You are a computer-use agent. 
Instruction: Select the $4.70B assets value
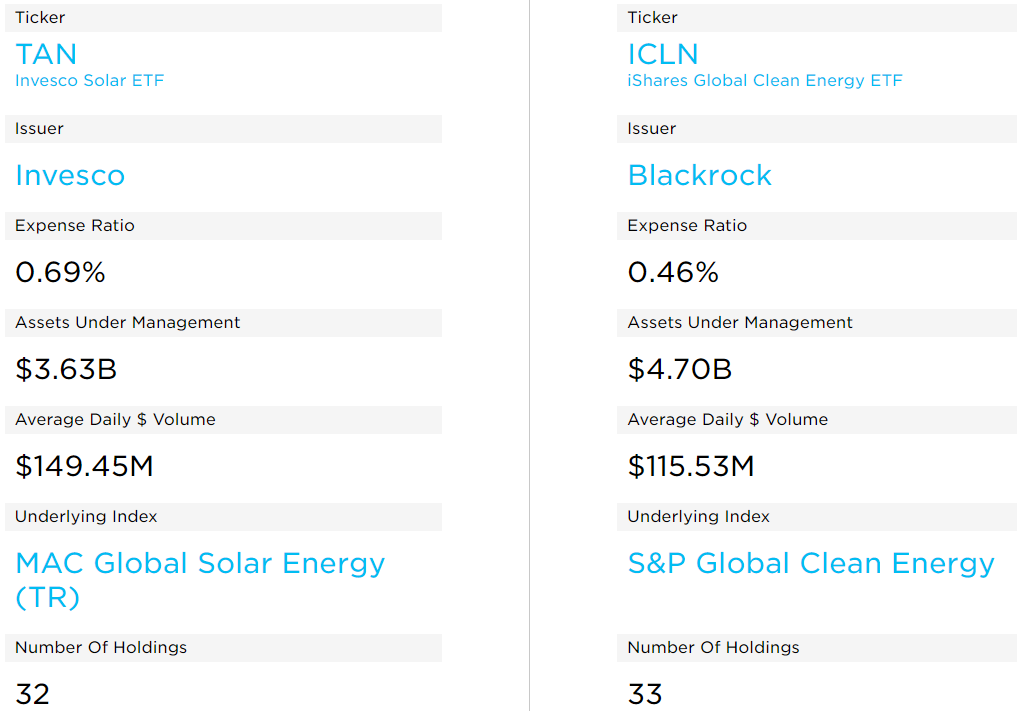coord(680,370)
